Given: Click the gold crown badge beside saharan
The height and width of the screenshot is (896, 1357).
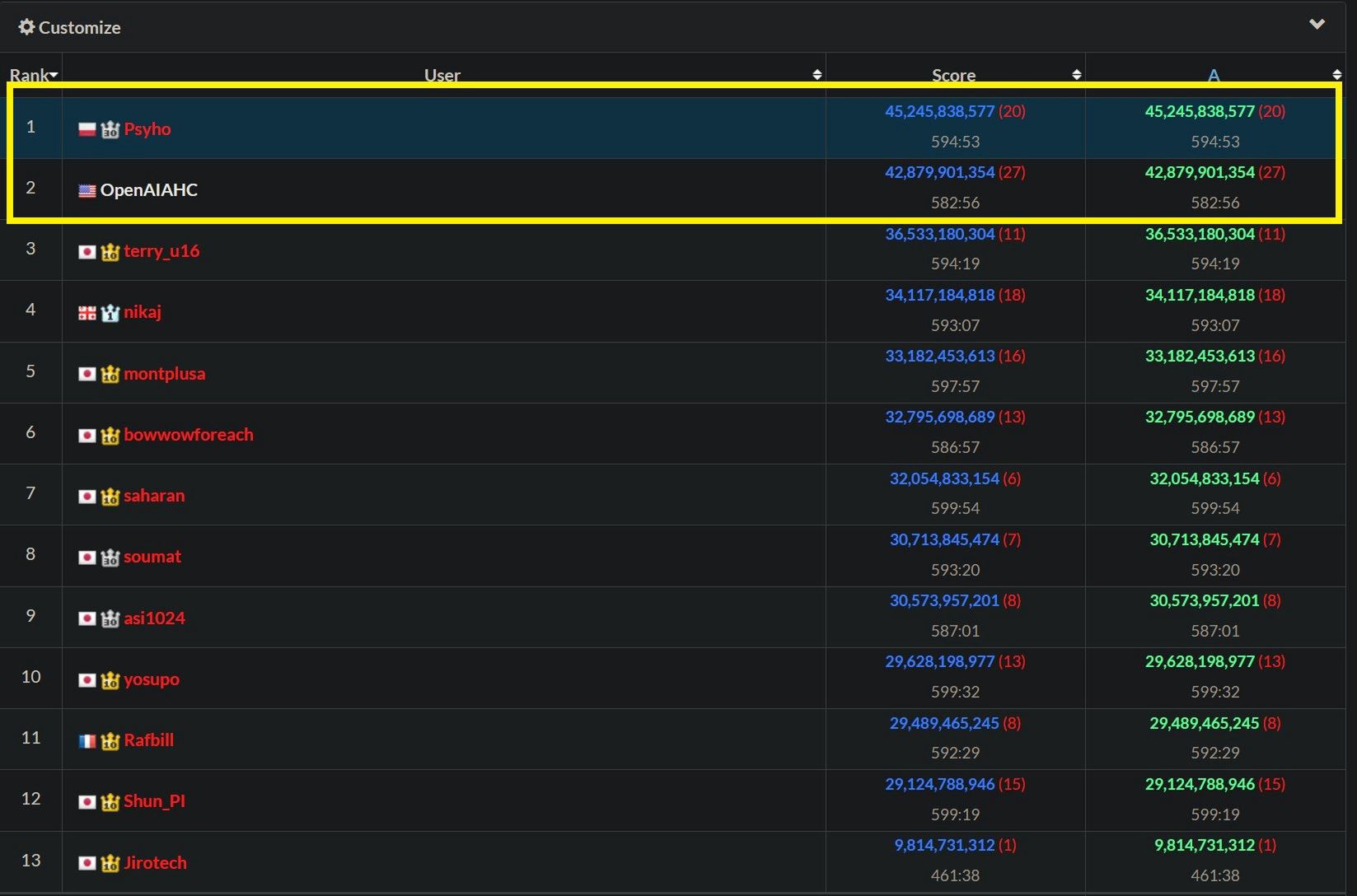Looking at the screenshot, I should [110, 496].
